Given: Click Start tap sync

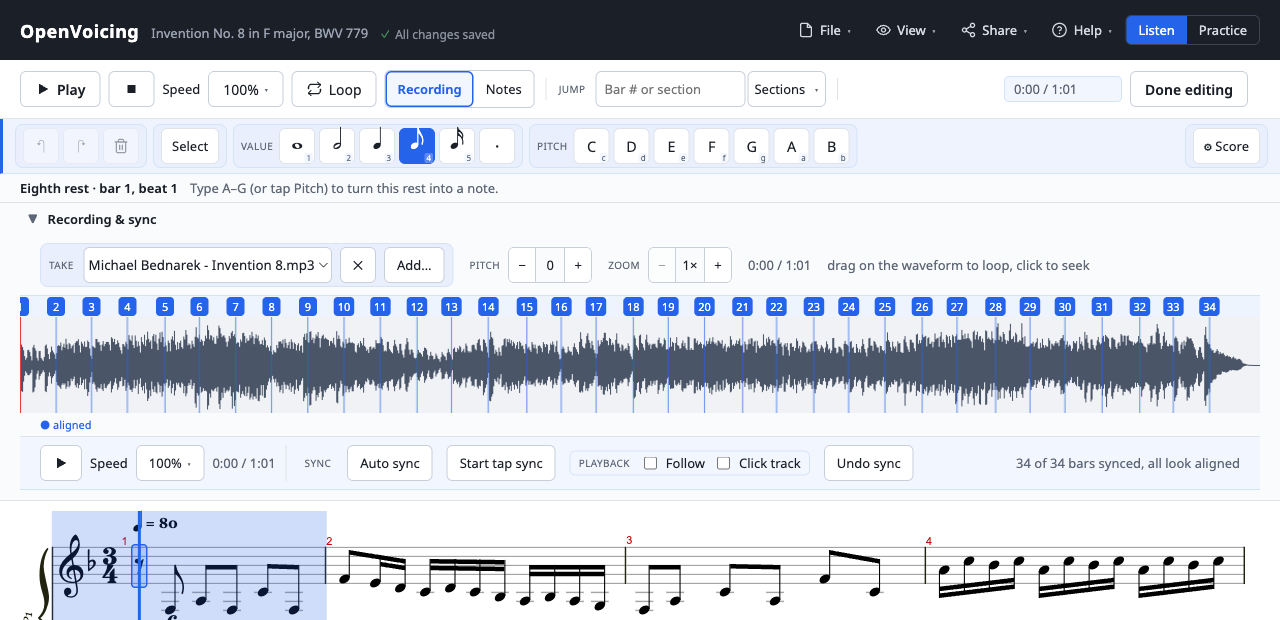Looking at the screenshot, I should point(501,463).
